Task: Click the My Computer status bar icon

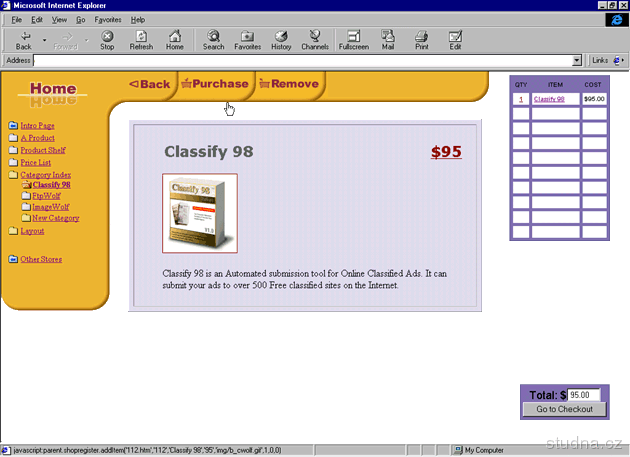Action: point(458,450)
